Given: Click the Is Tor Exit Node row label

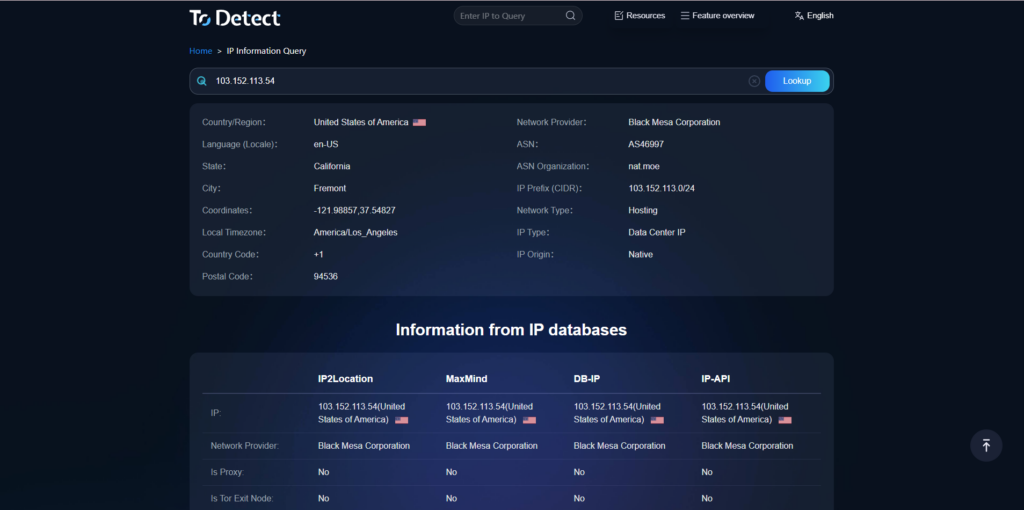Looking at the screenshot, I should click(242, 498).
